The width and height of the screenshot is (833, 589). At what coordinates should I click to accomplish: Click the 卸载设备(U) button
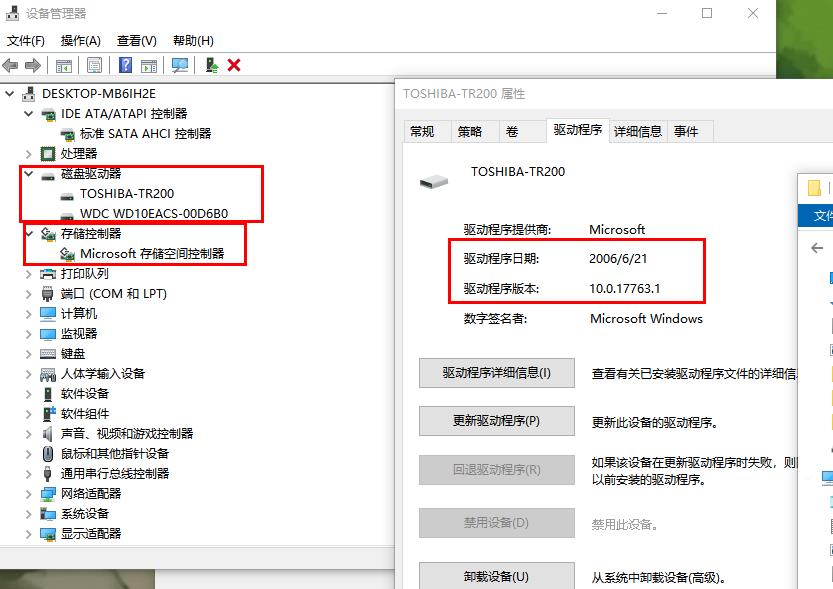(497, 576)
